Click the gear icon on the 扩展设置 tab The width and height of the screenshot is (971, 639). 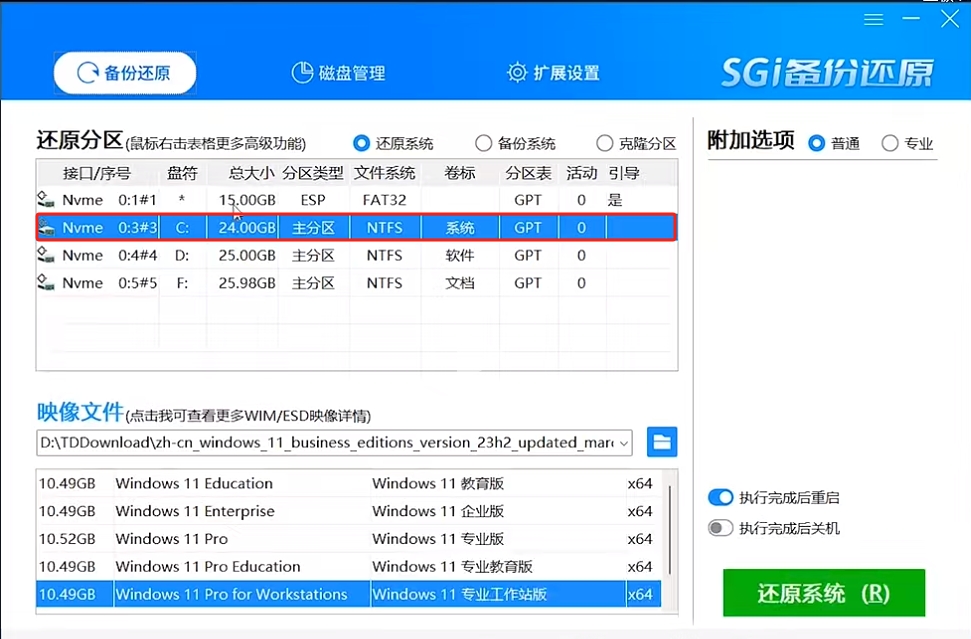516,71
